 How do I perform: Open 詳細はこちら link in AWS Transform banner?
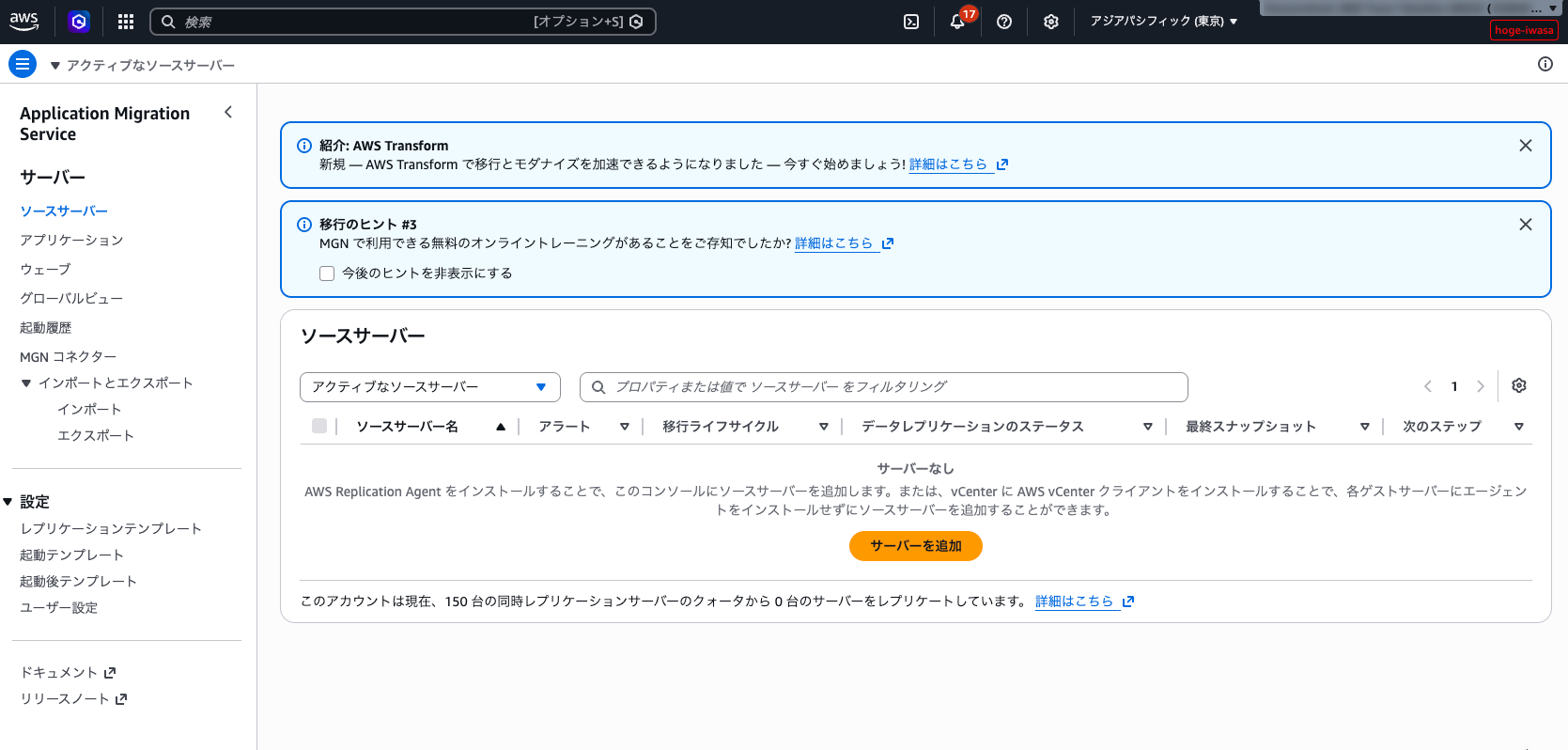point(958,164)
